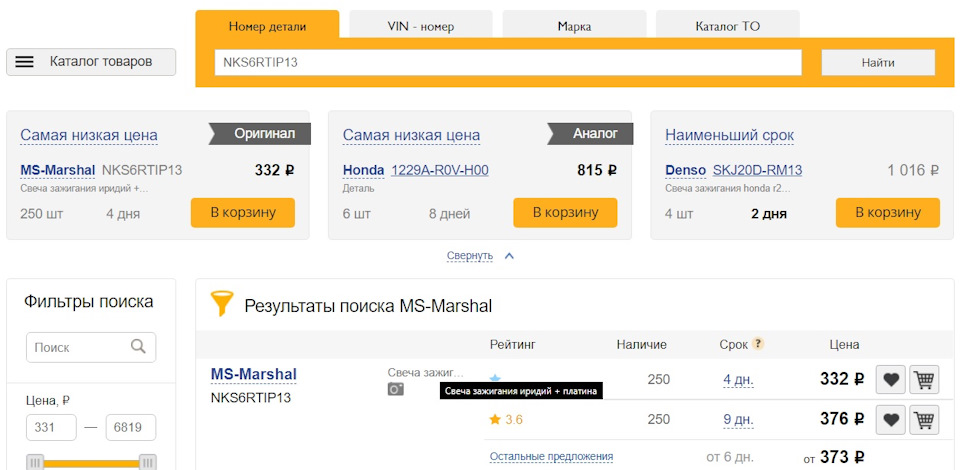Add the Honda 1229A-R0V-H00 part via В корзину

565,212
